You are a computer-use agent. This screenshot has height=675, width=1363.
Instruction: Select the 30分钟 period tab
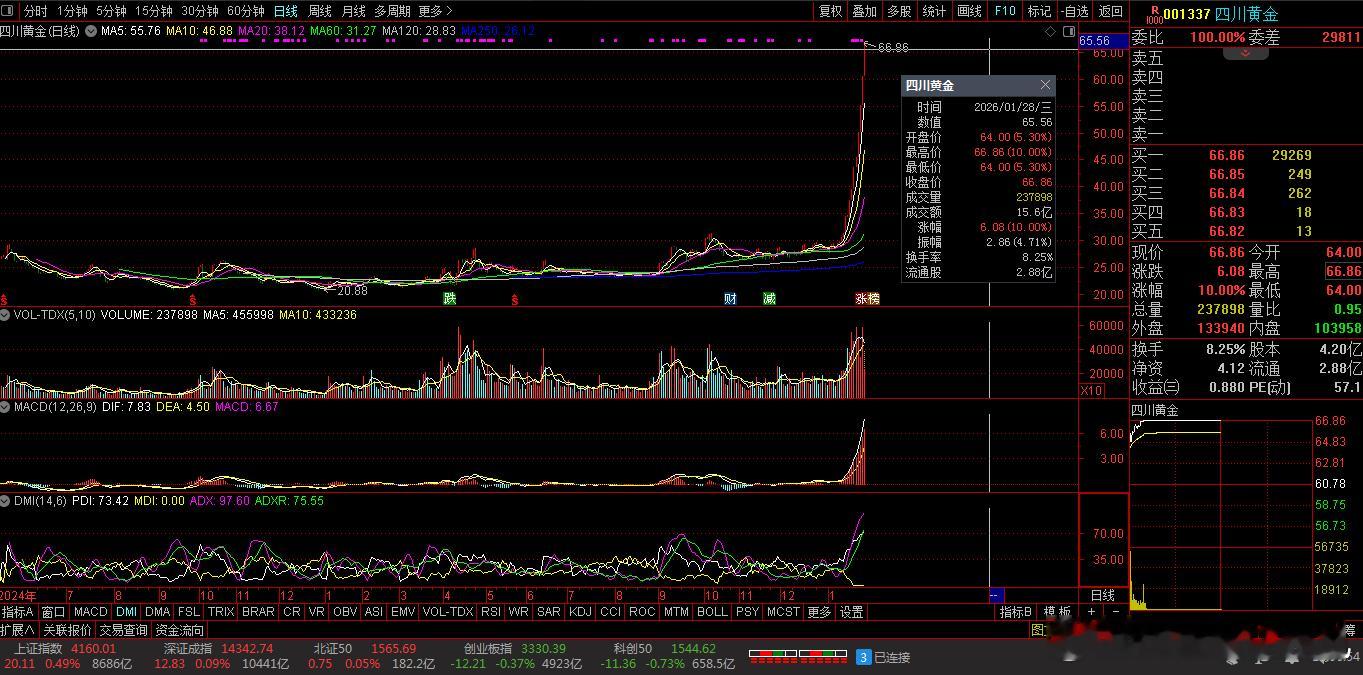pyautogui.click(x=199, y=11)
